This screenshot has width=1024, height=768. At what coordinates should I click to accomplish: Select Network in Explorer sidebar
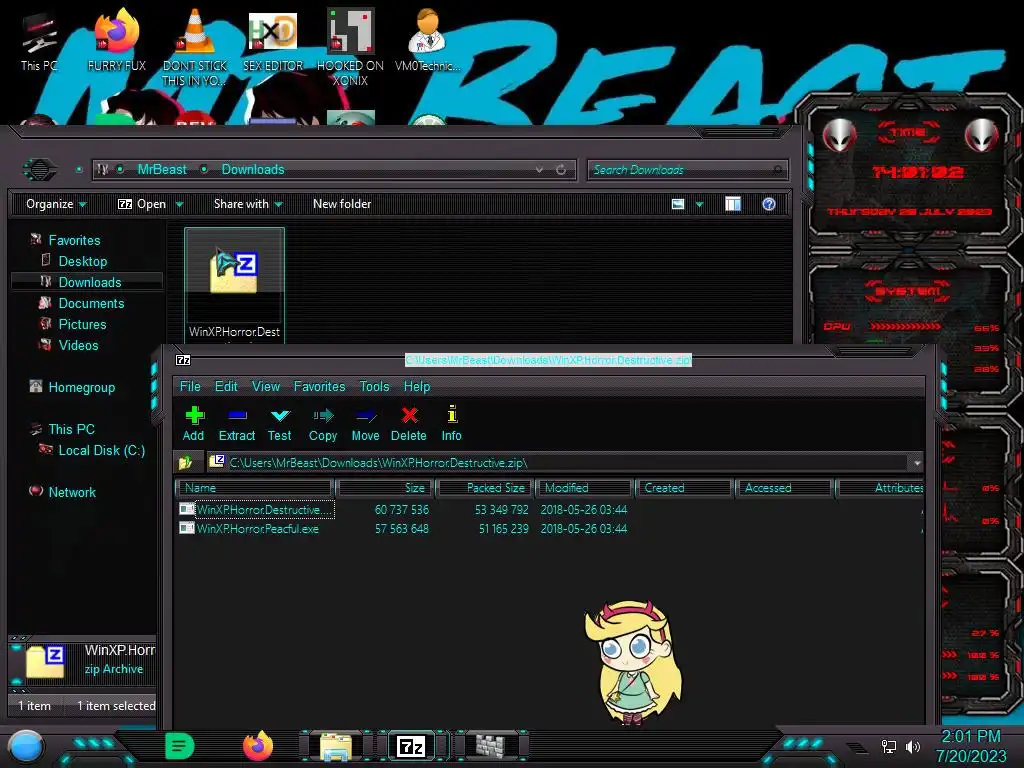[x=72, y=492]
